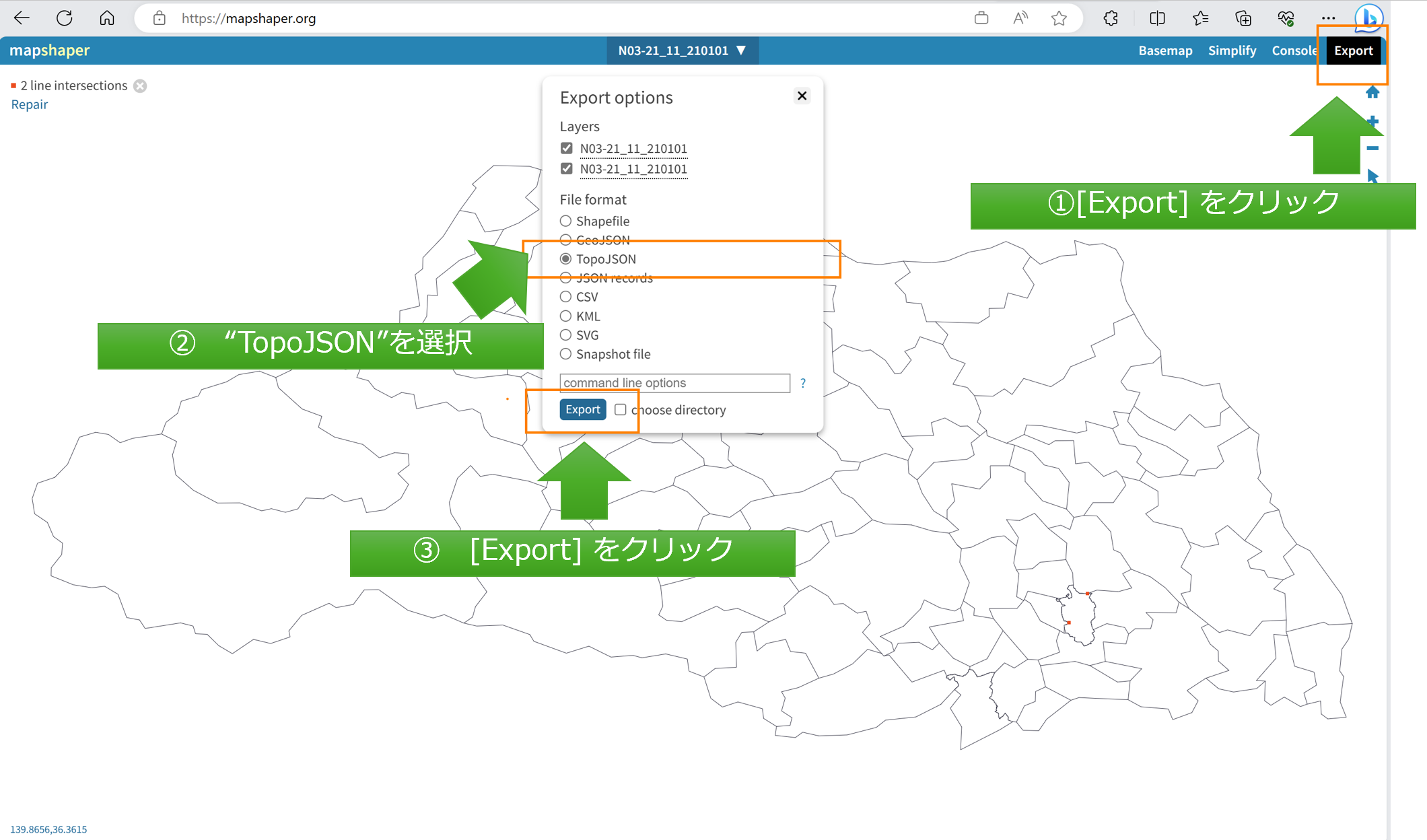Screen dimensions: 1427x840
Task: Focus the command line options field
Action: (674, 383)
